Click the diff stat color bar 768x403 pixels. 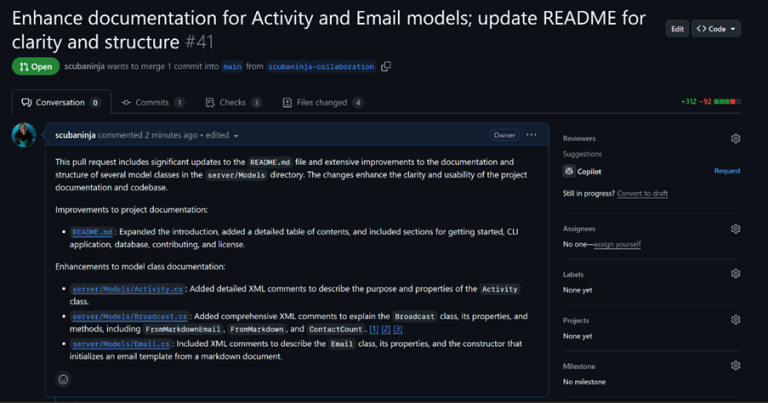click(726, 102)
